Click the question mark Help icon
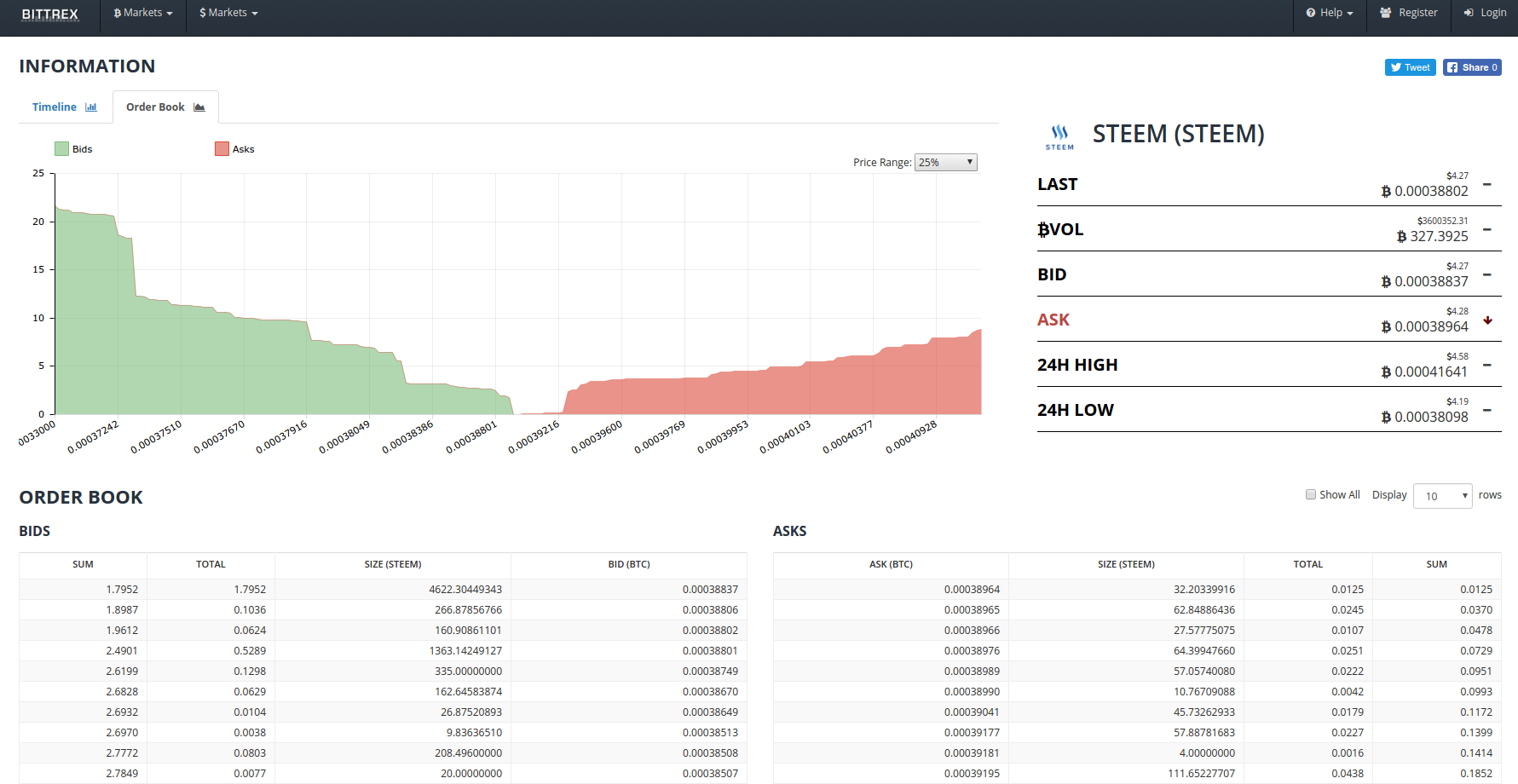Viewport: 1518px width, 784px height. coord(1311,13)
